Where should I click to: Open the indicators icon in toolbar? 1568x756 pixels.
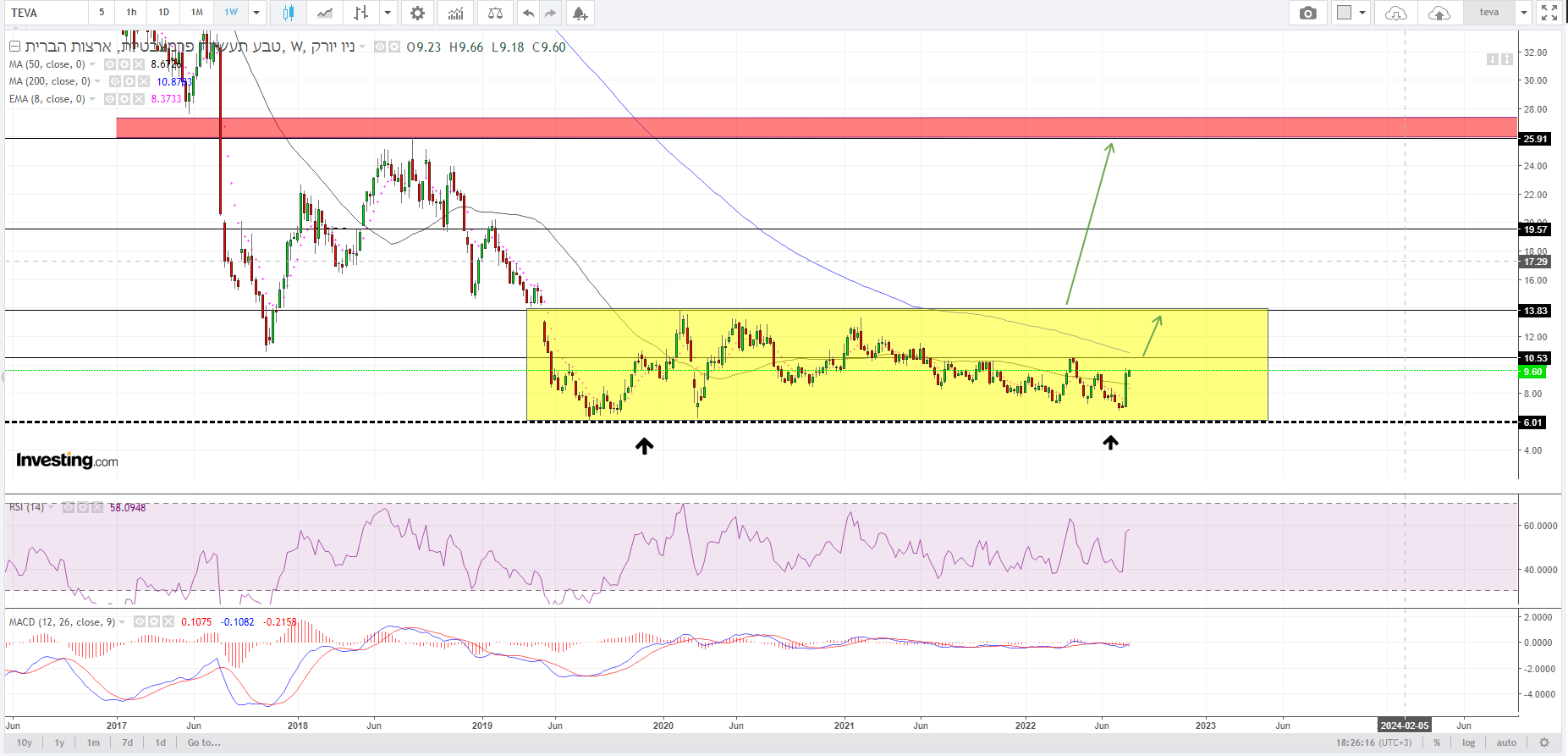point(456,13)
